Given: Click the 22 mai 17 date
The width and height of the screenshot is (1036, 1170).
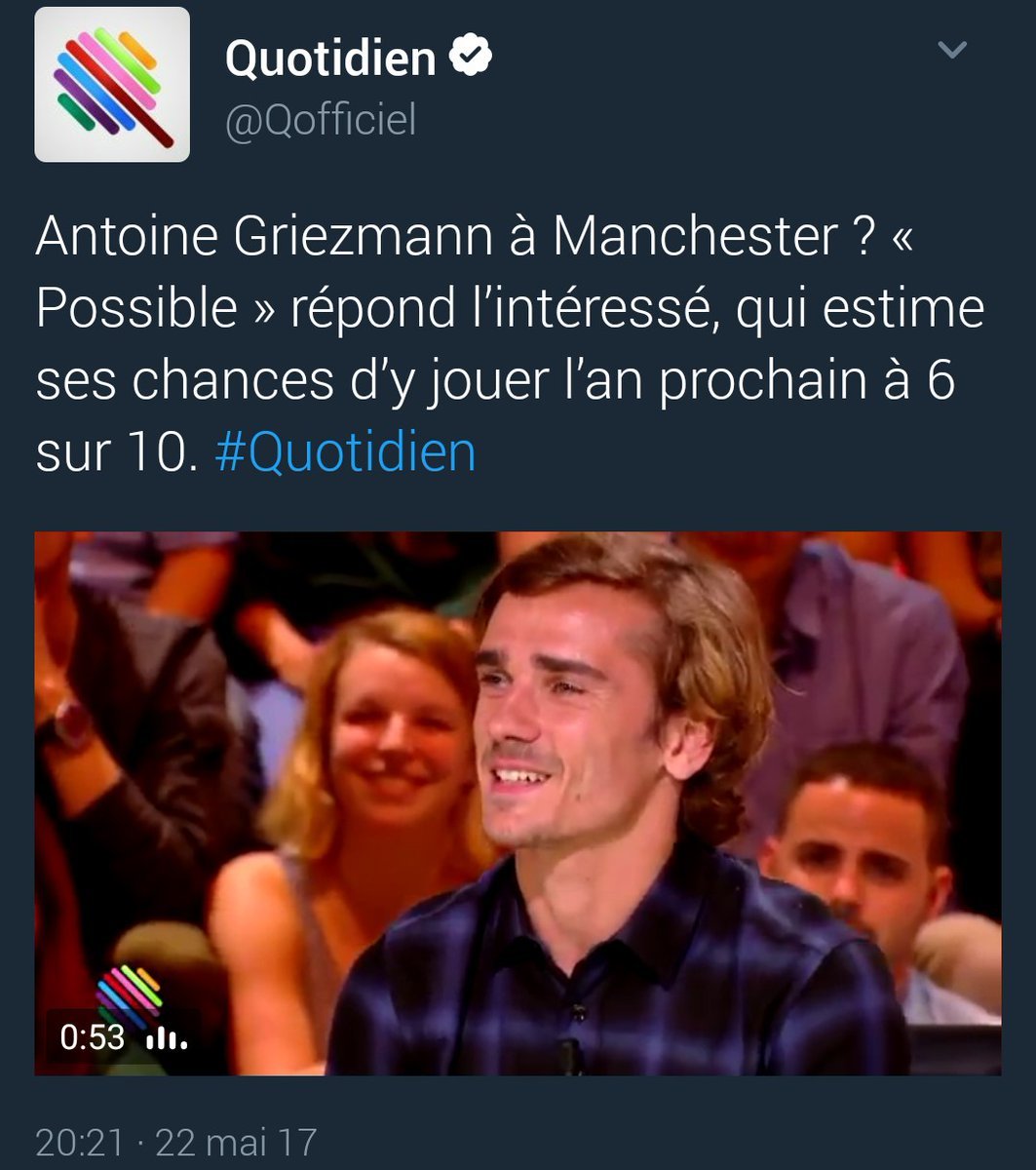Looking at the screenshot, I should click(x=236, y=1143).
